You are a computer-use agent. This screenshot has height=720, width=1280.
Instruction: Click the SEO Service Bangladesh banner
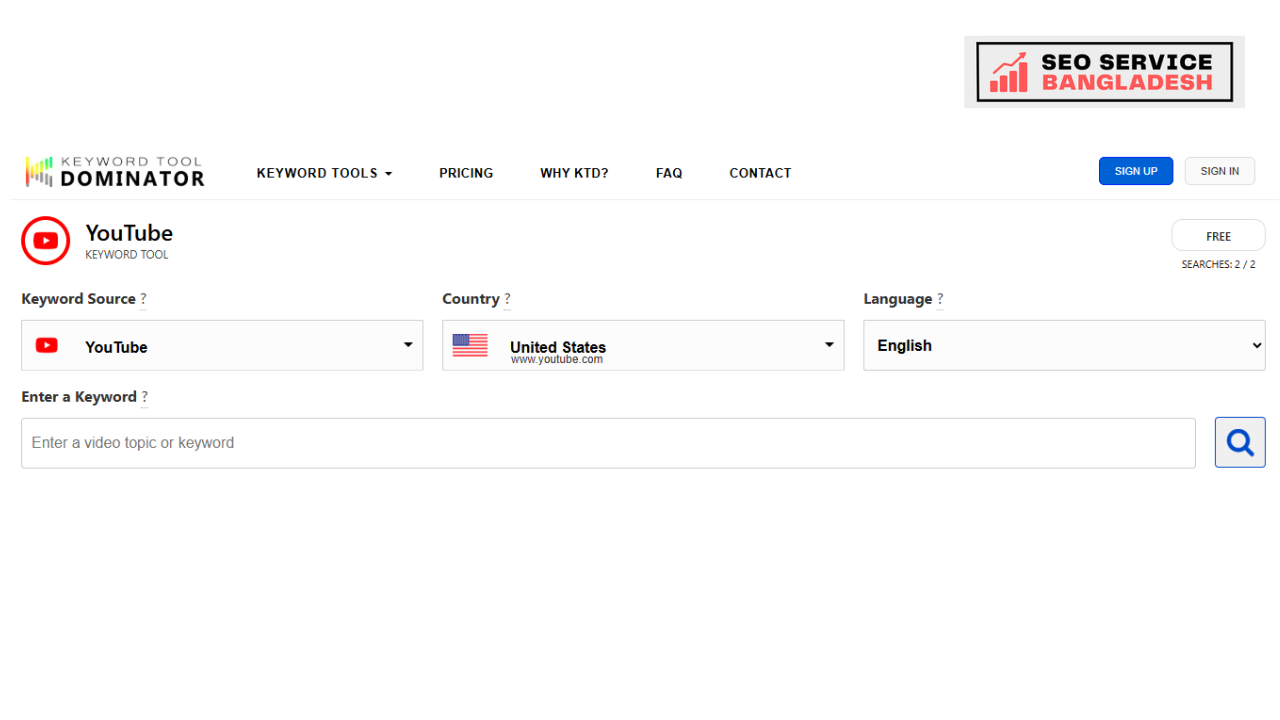coord(1104,72)
